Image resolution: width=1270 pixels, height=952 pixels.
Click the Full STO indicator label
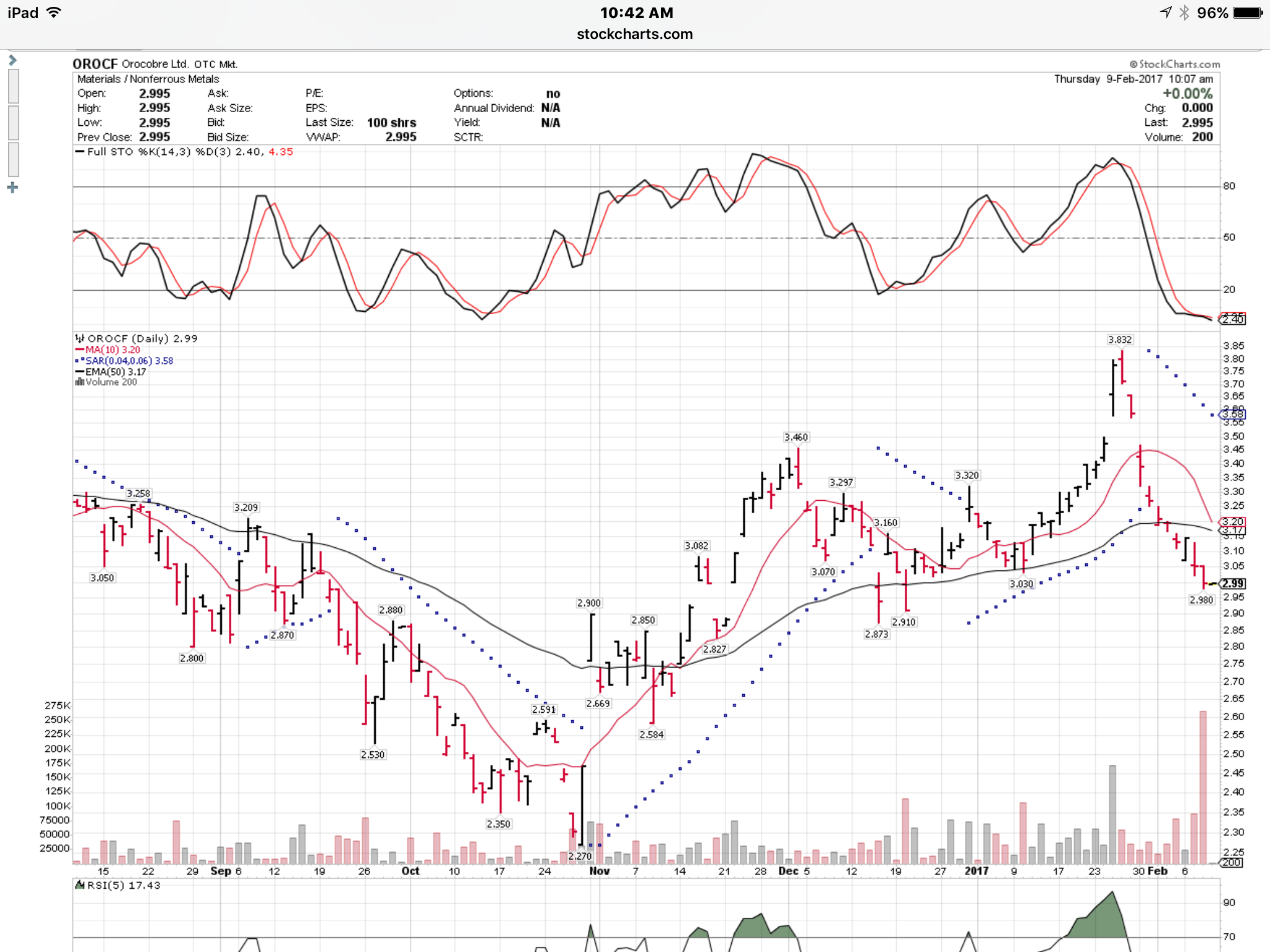tap(109, 152)
